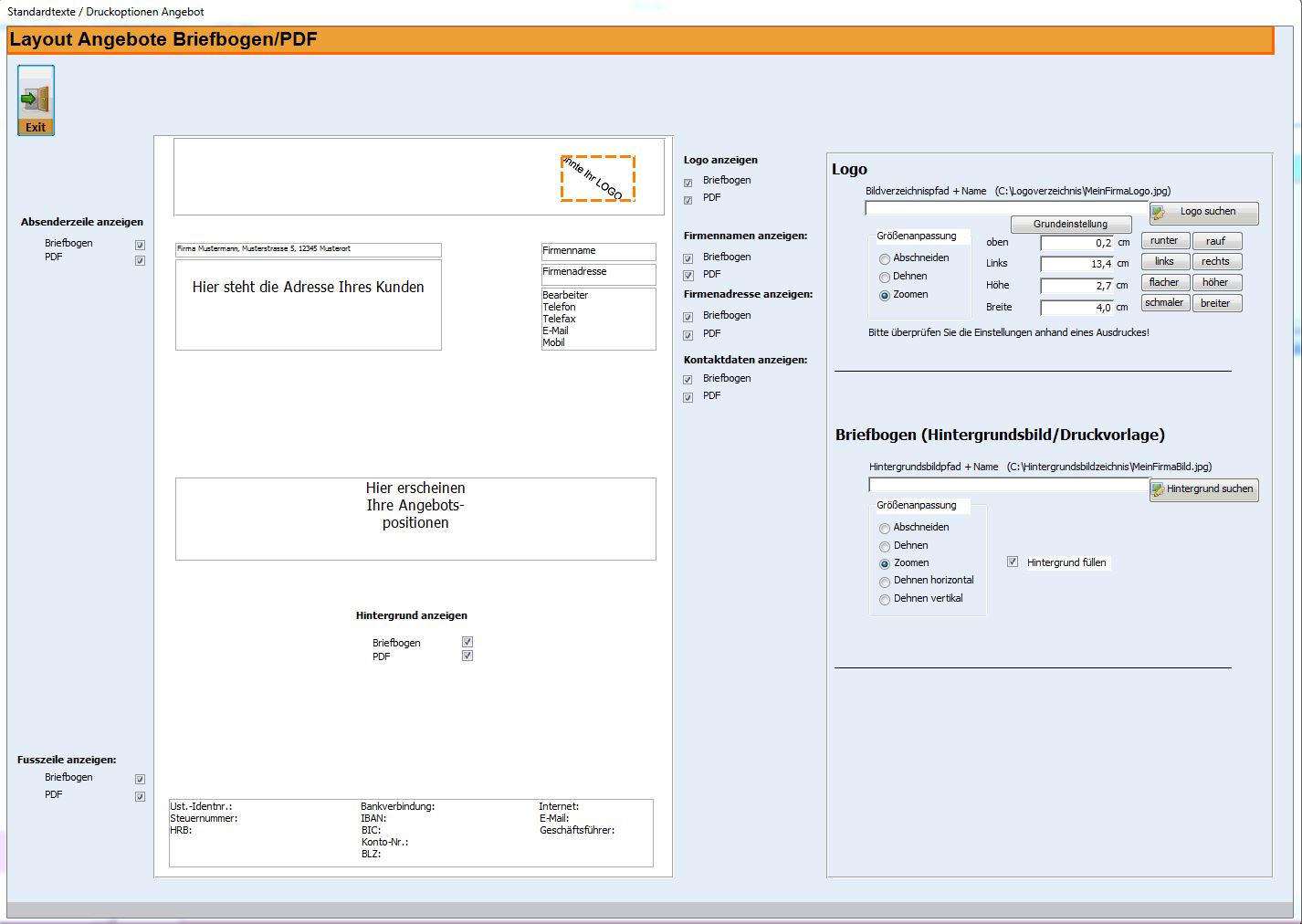1302x924 pixels.
Task: Click the 'Briefbogen (Hintergrundbild/Druckvorlage)' heading
Action: coord(1000,435)
